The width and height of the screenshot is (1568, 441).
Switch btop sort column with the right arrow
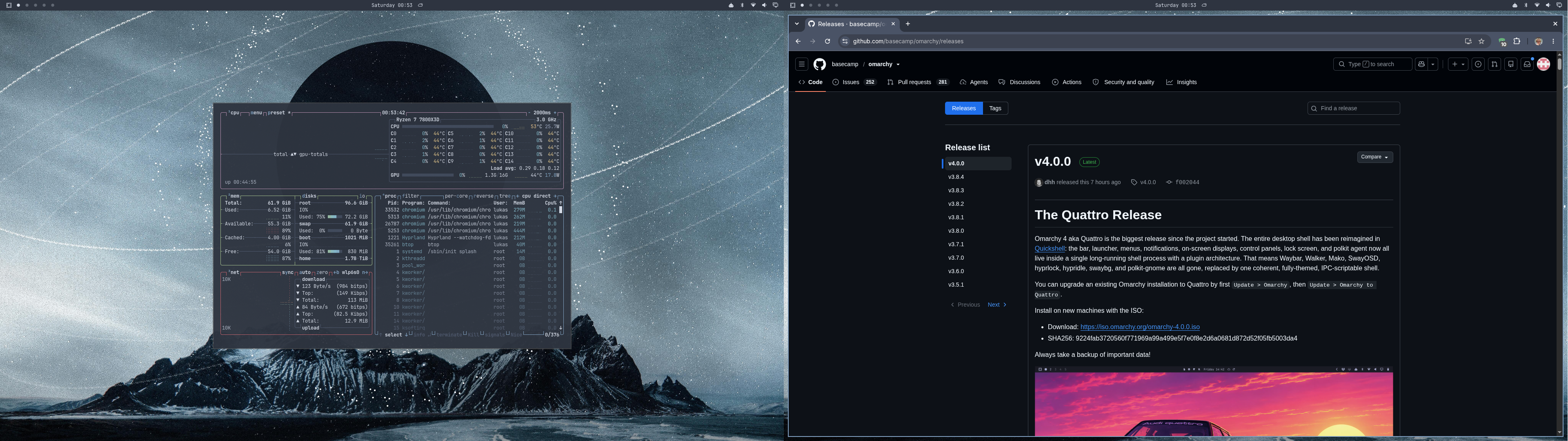555,196
